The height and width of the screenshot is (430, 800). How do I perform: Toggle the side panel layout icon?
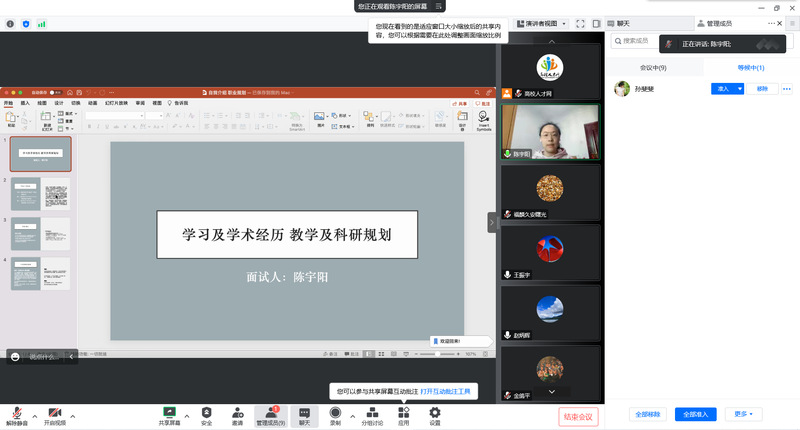point(596,23)
